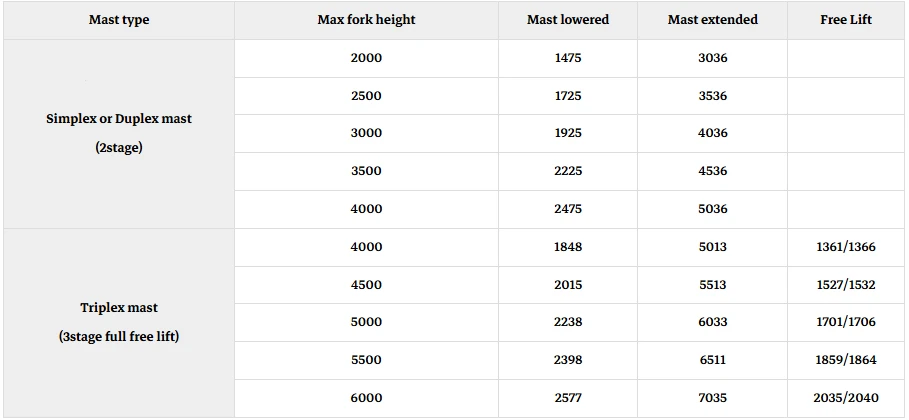Viewport: 909px width, 420px height.
Task: Select the 2577 mast lowered value
Action: click(x=568, y=398)
